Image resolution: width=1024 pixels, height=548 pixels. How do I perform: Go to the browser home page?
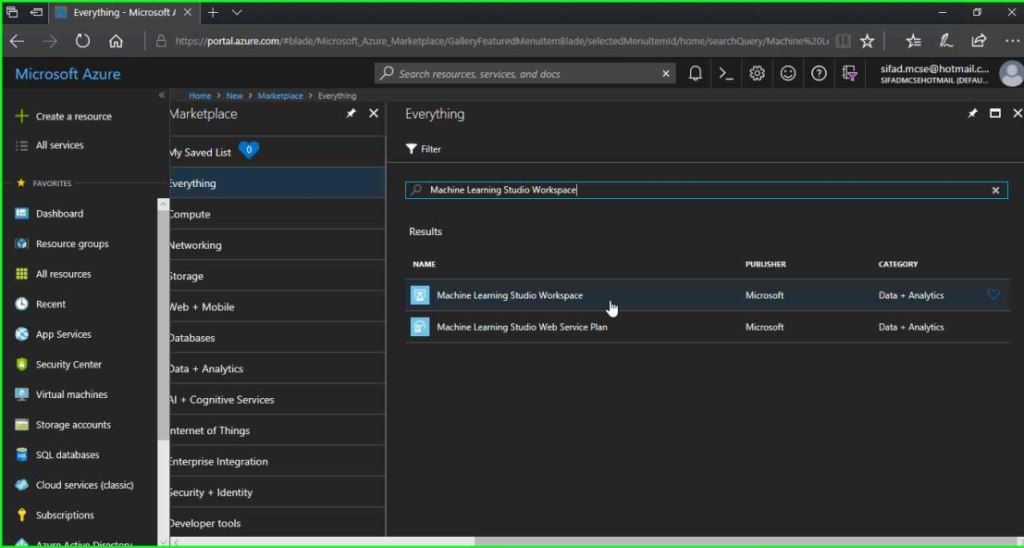[x=116, y=41]
